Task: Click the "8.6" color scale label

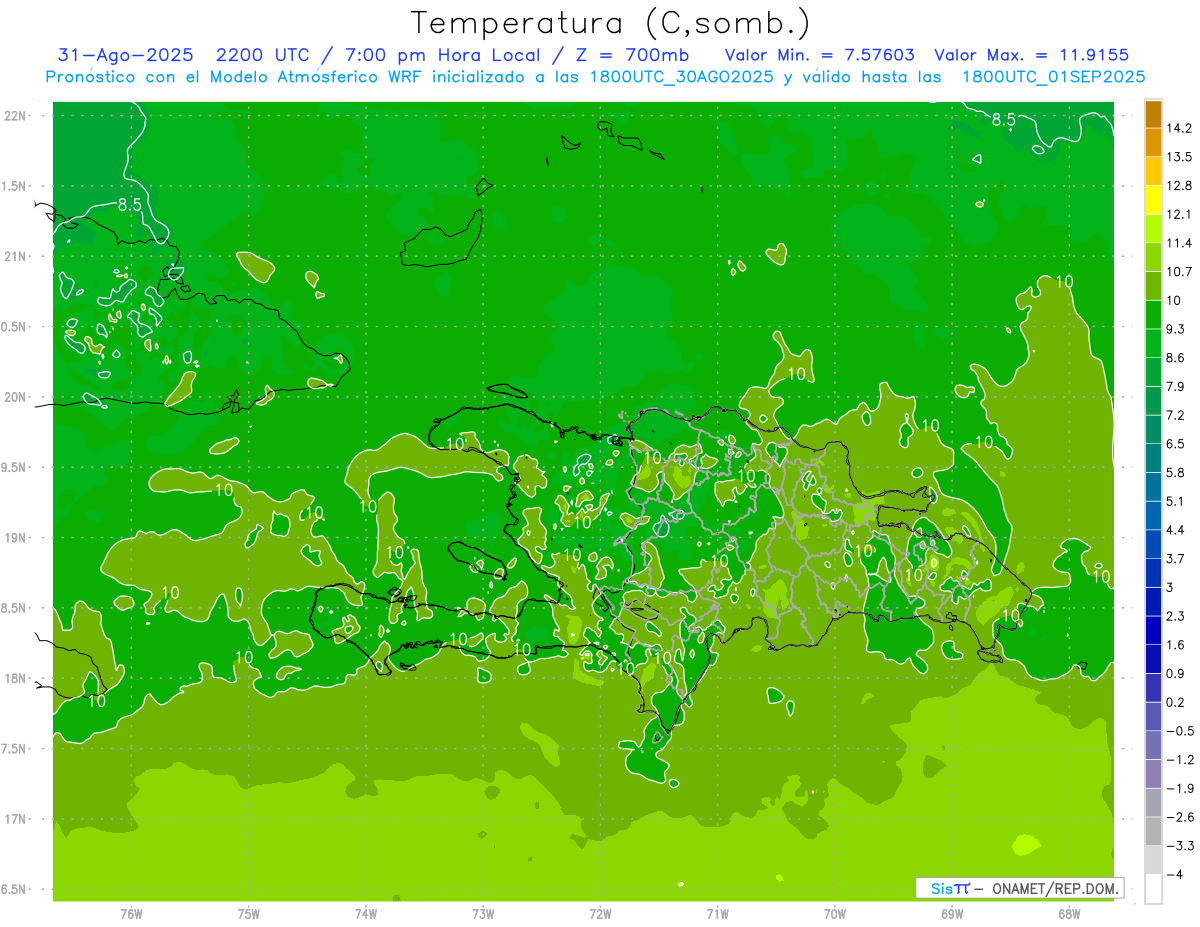Action: tap(1176, 358)
